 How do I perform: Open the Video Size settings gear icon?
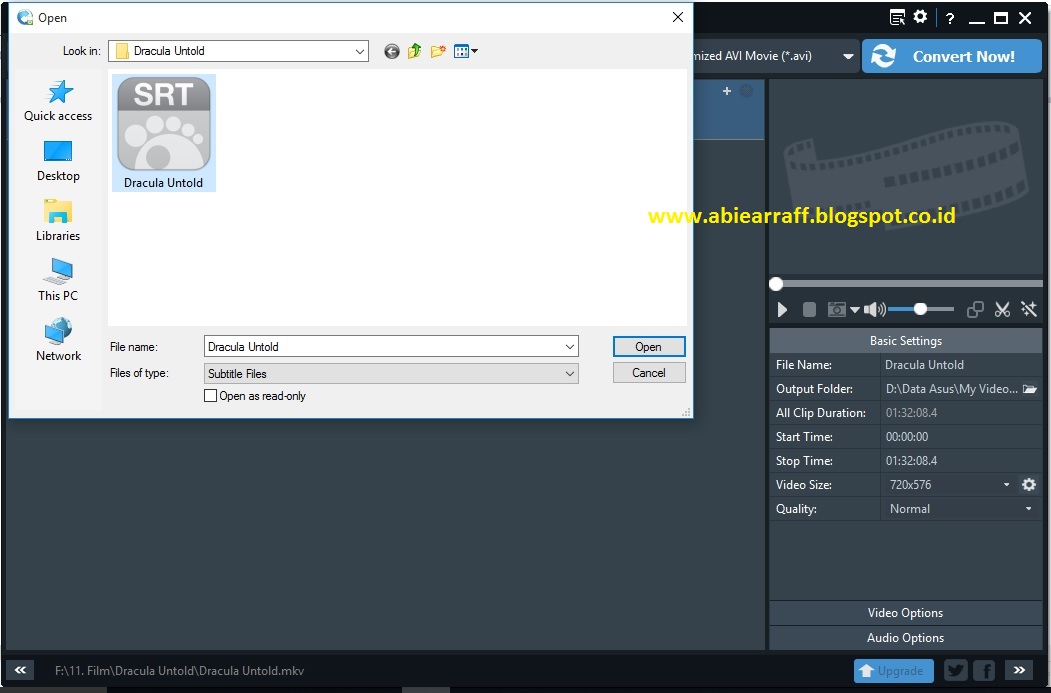pos(1029,484)
